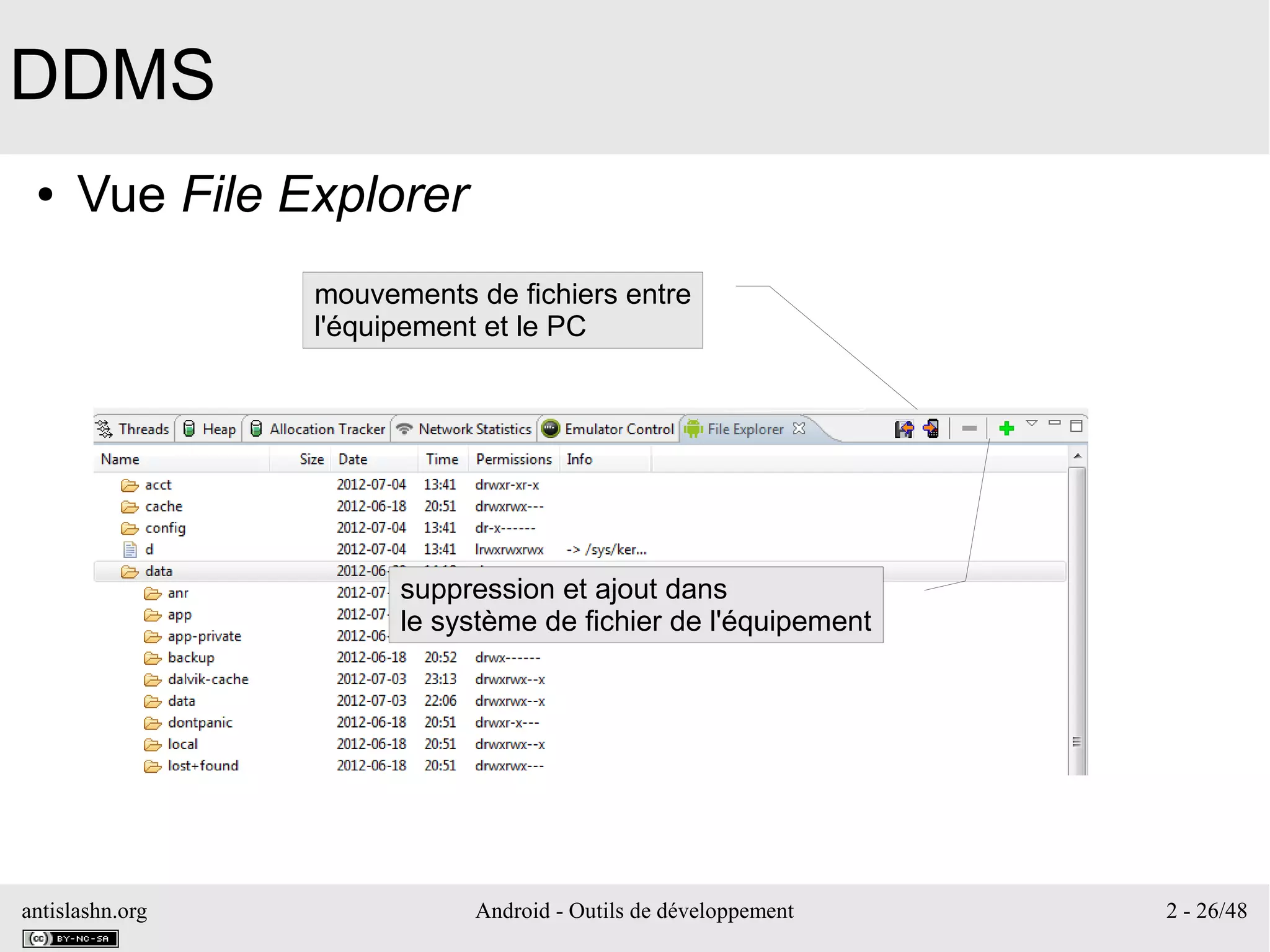Click the push file onto device icon

pyautogui.click(x=931, y=429)
